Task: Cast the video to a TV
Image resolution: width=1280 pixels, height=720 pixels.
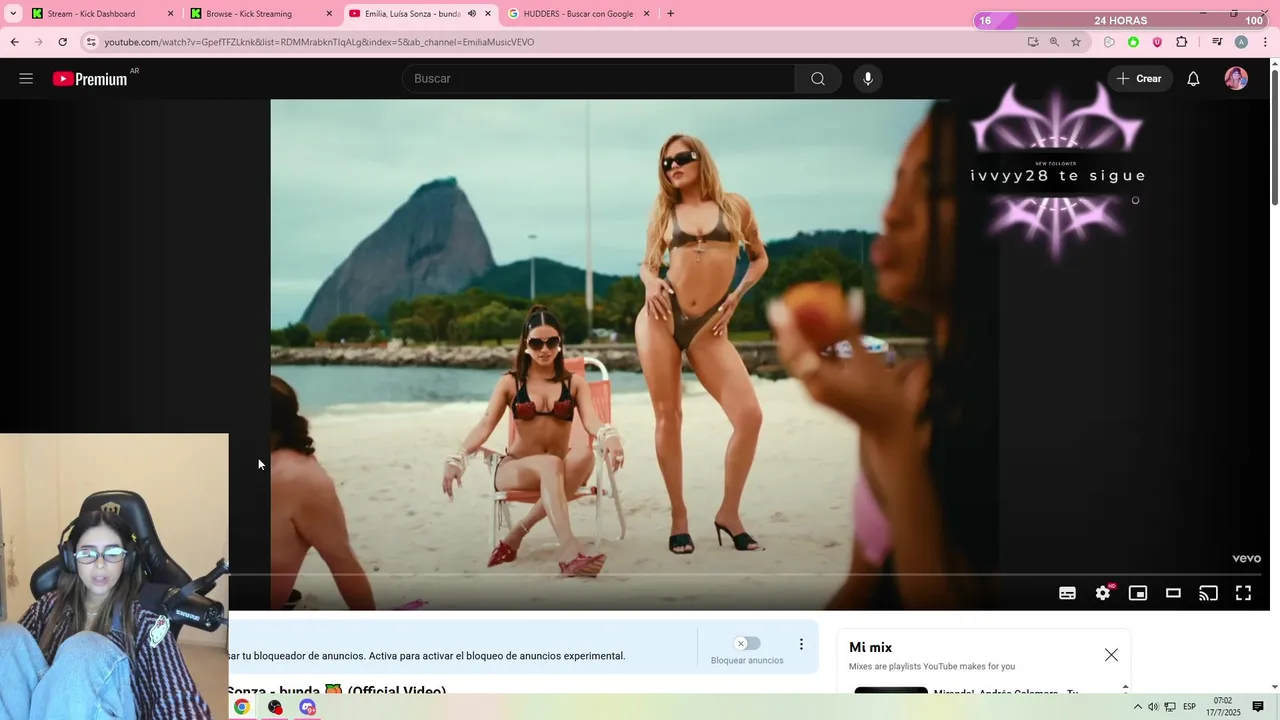Action: [x=1208, y=593]
